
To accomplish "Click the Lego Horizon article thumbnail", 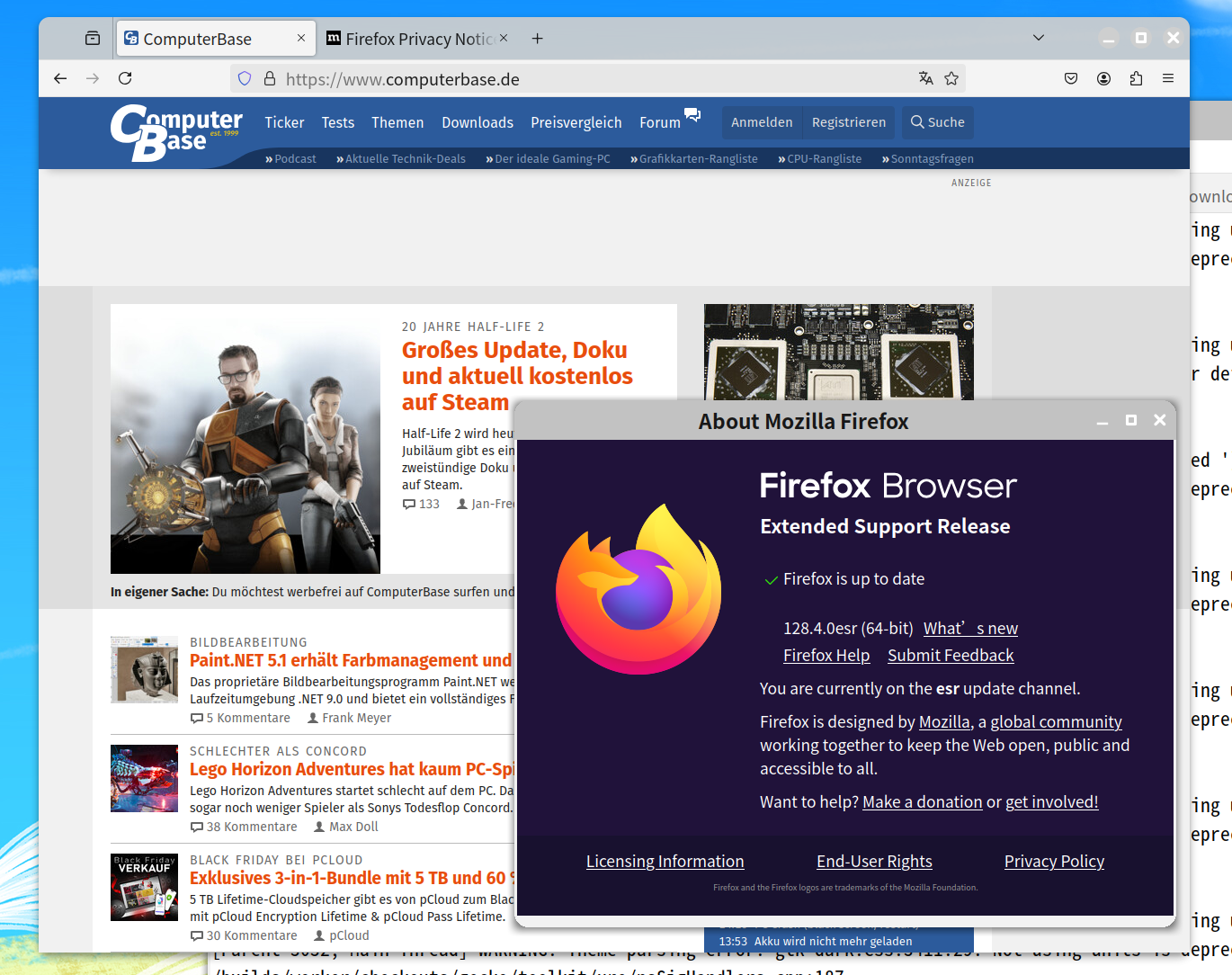I will (144, 779).
